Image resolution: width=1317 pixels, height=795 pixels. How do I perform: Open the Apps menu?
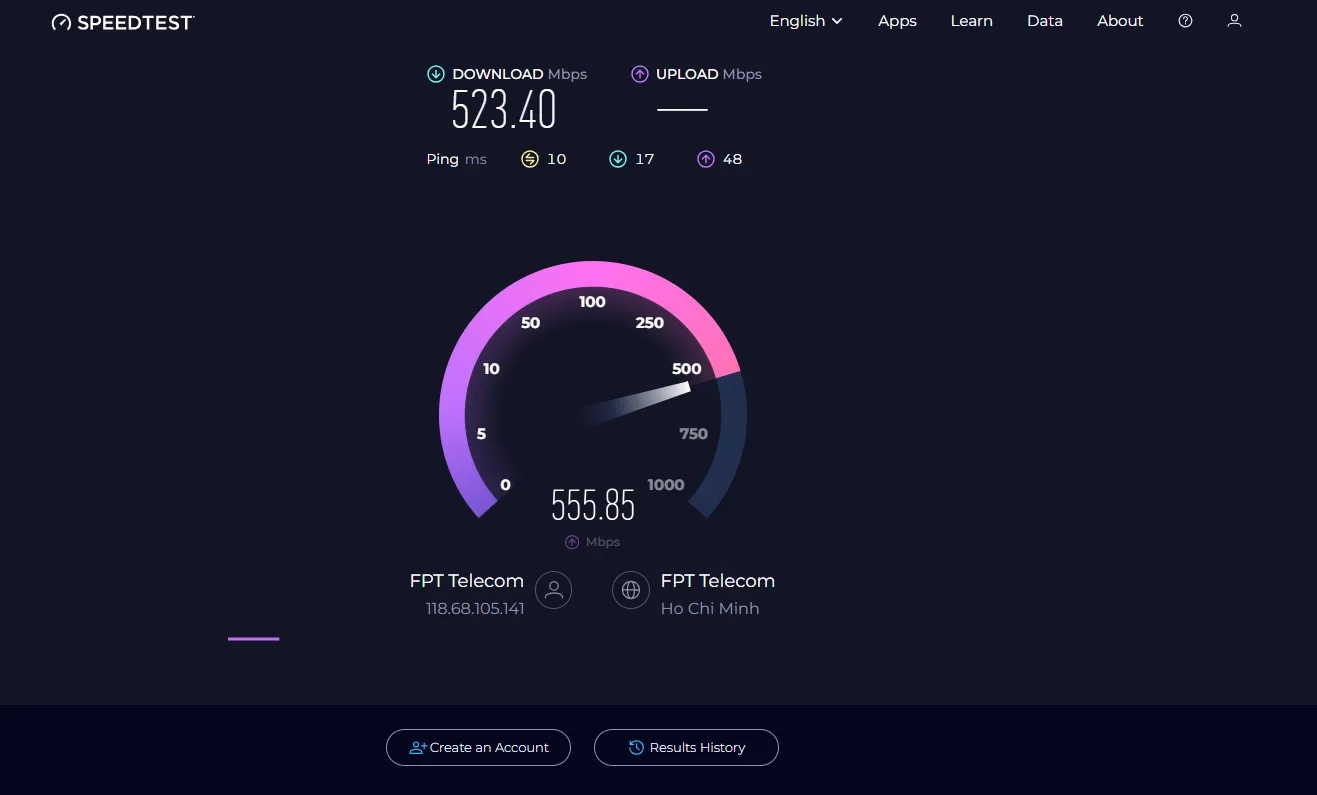[x=897, y=21]
